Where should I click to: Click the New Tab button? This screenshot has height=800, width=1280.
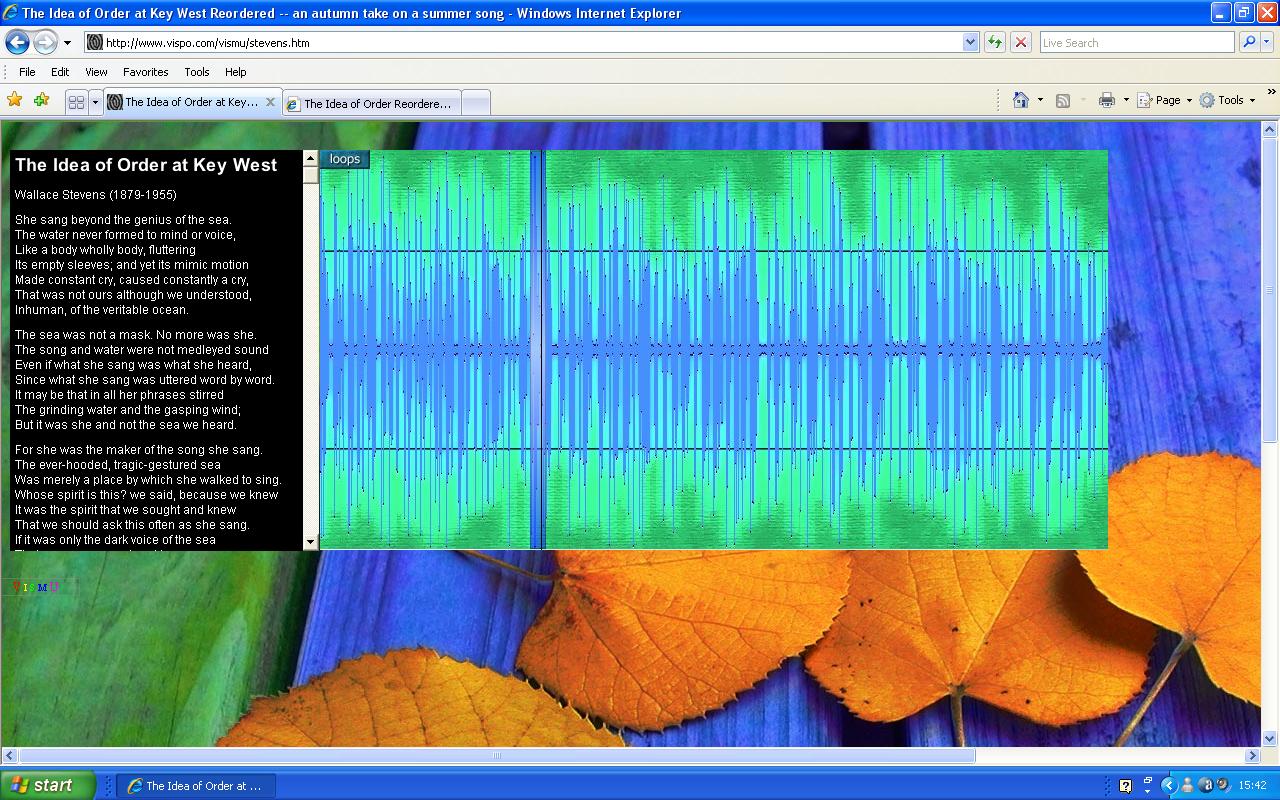pyautogui.click(x=476, y=103)
